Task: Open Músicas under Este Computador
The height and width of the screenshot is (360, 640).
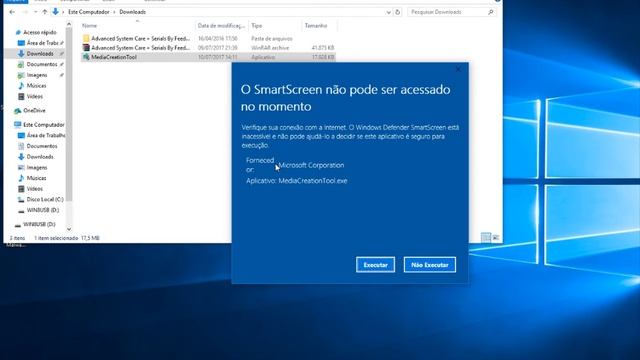Action: (36, 178)
